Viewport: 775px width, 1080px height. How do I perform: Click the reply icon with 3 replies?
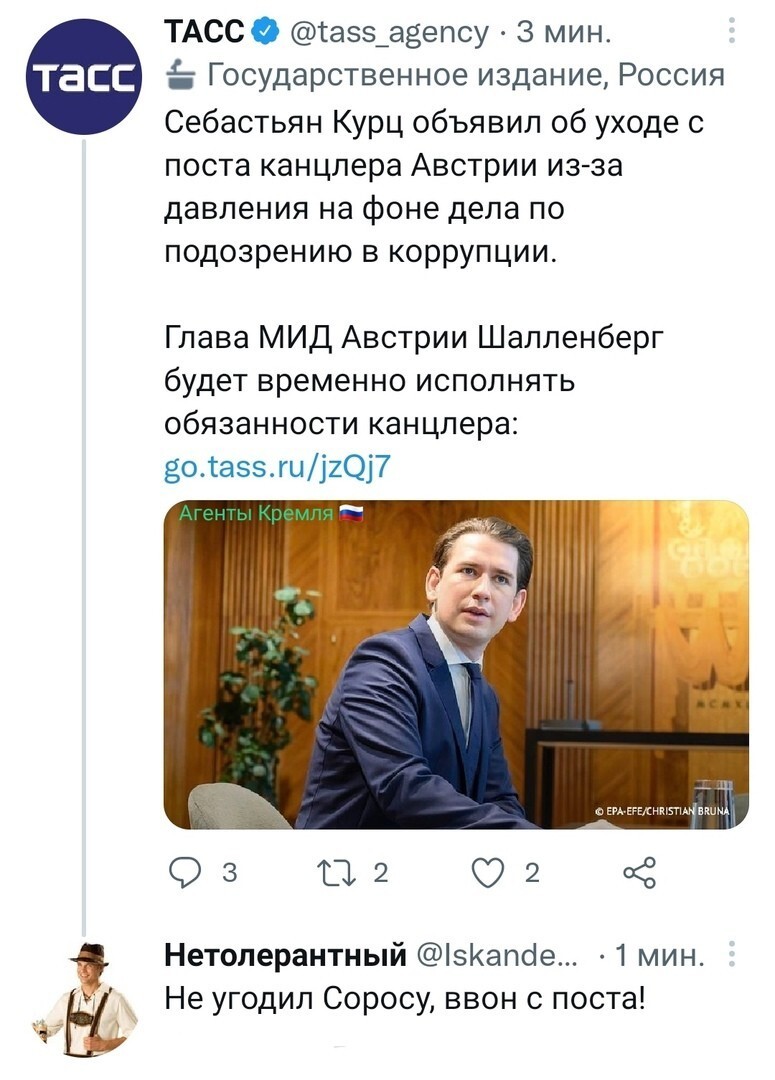[185, 873]
